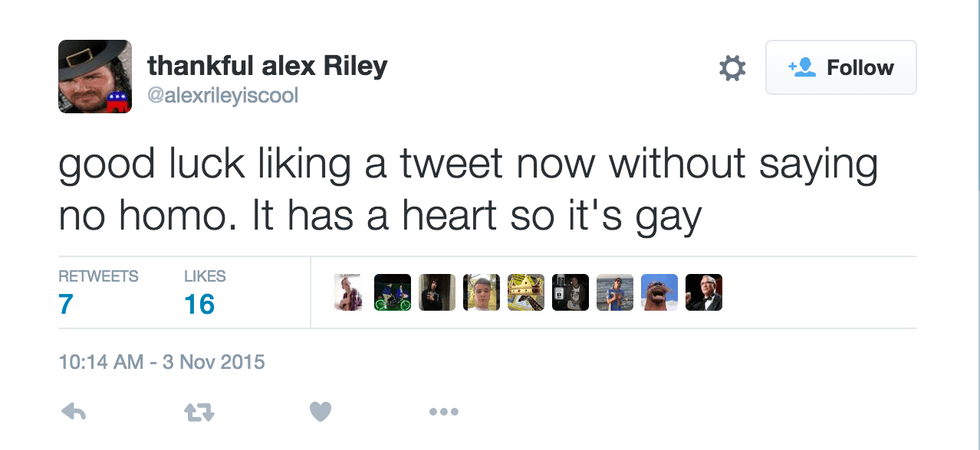Open the more options ellipsis menu

(443, 411)
